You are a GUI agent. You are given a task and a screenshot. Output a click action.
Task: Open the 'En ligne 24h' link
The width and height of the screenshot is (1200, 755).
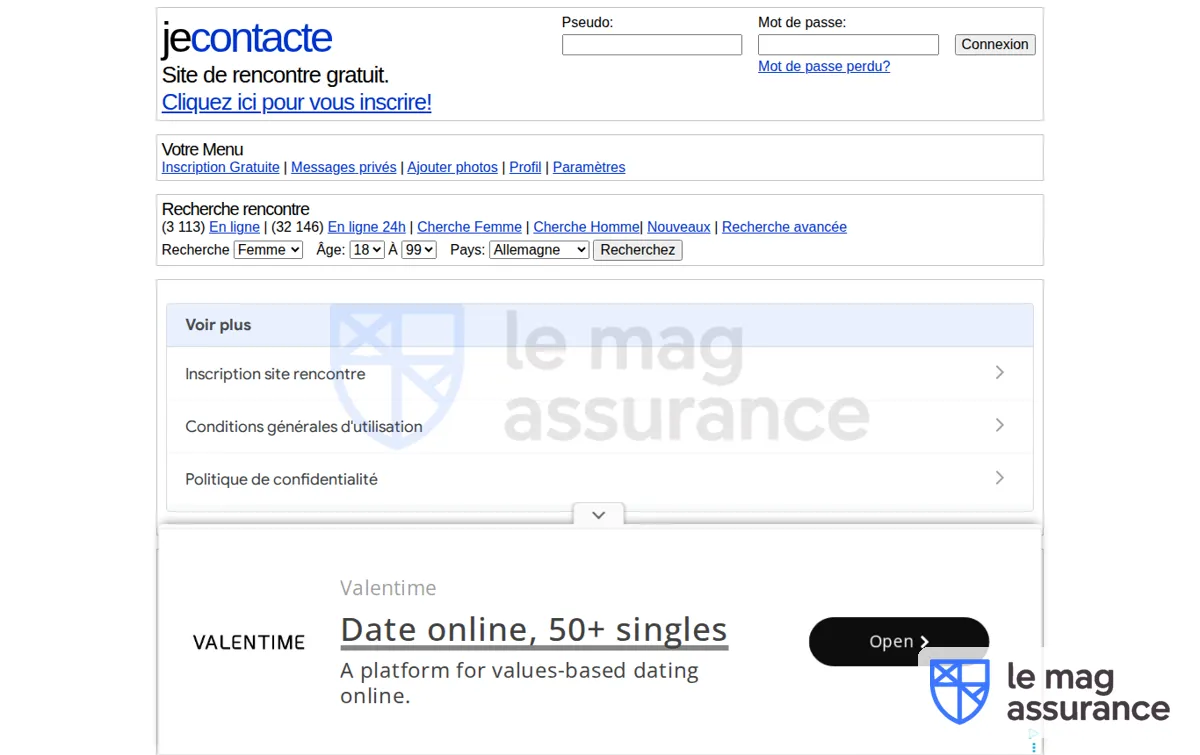[367, 227]
